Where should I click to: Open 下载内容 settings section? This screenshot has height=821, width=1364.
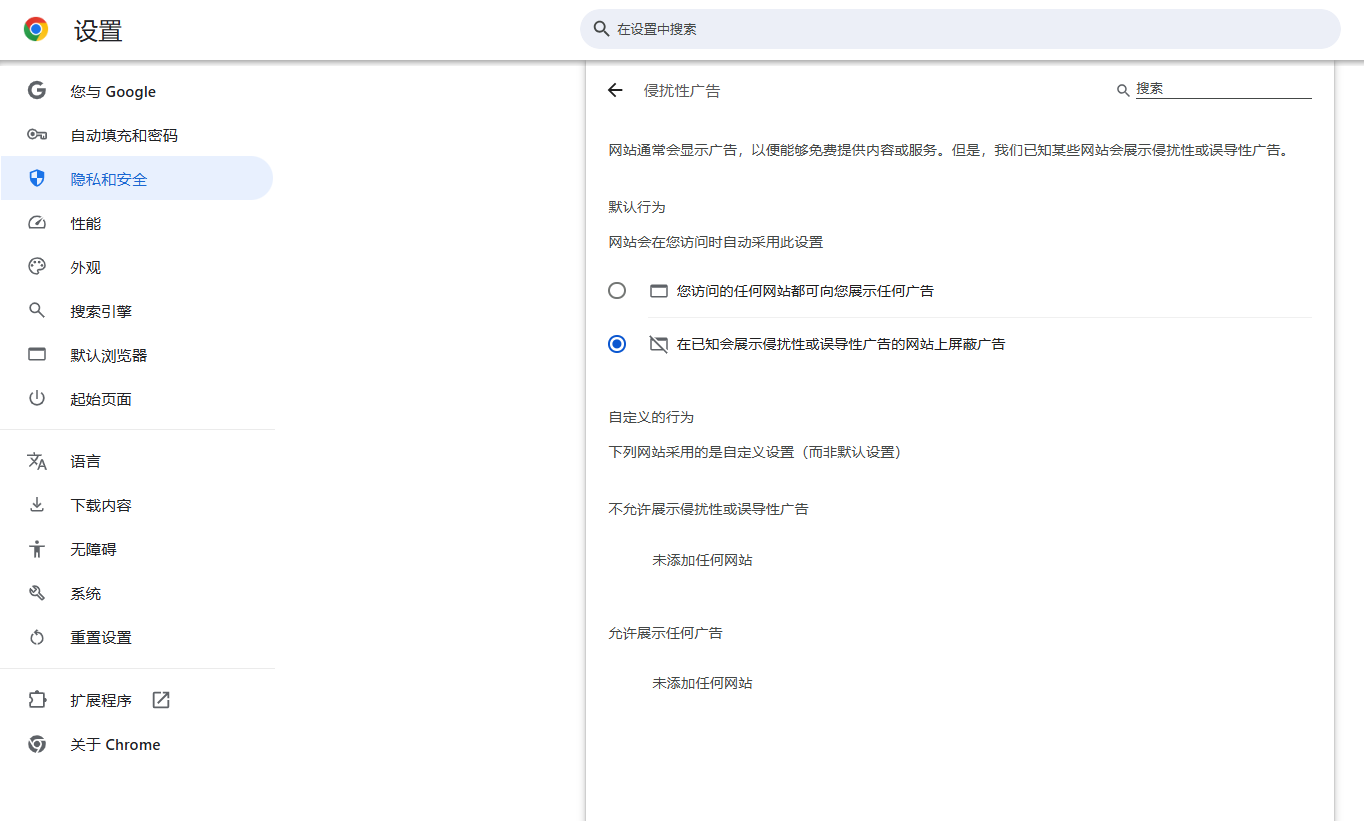point(137,505)
